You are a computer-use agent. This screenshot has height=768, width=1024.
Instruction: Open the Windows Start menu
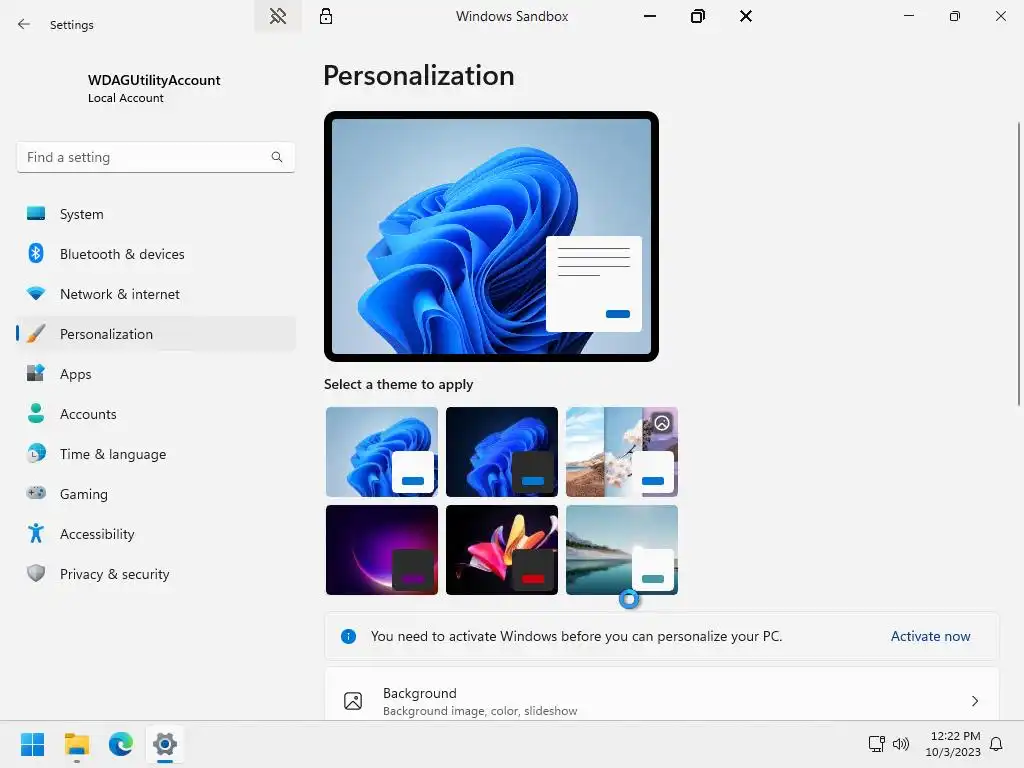pos(33,744)
